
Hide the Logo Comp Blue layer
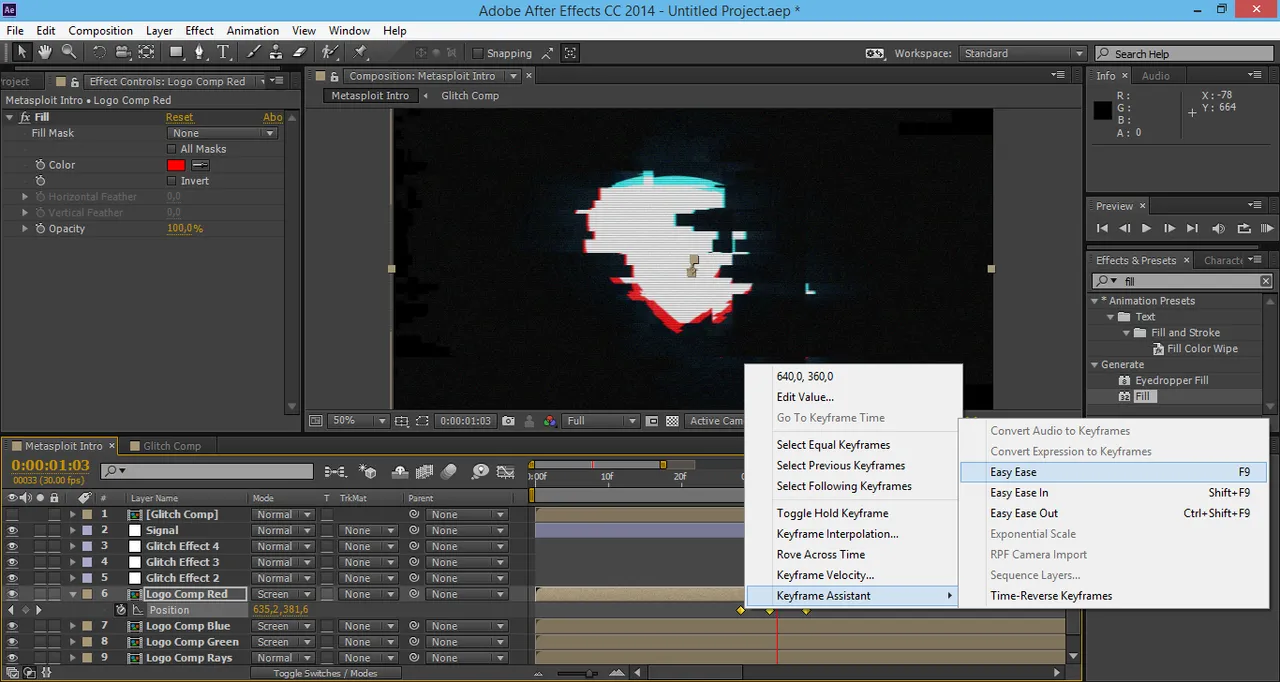tap(12, 626)
